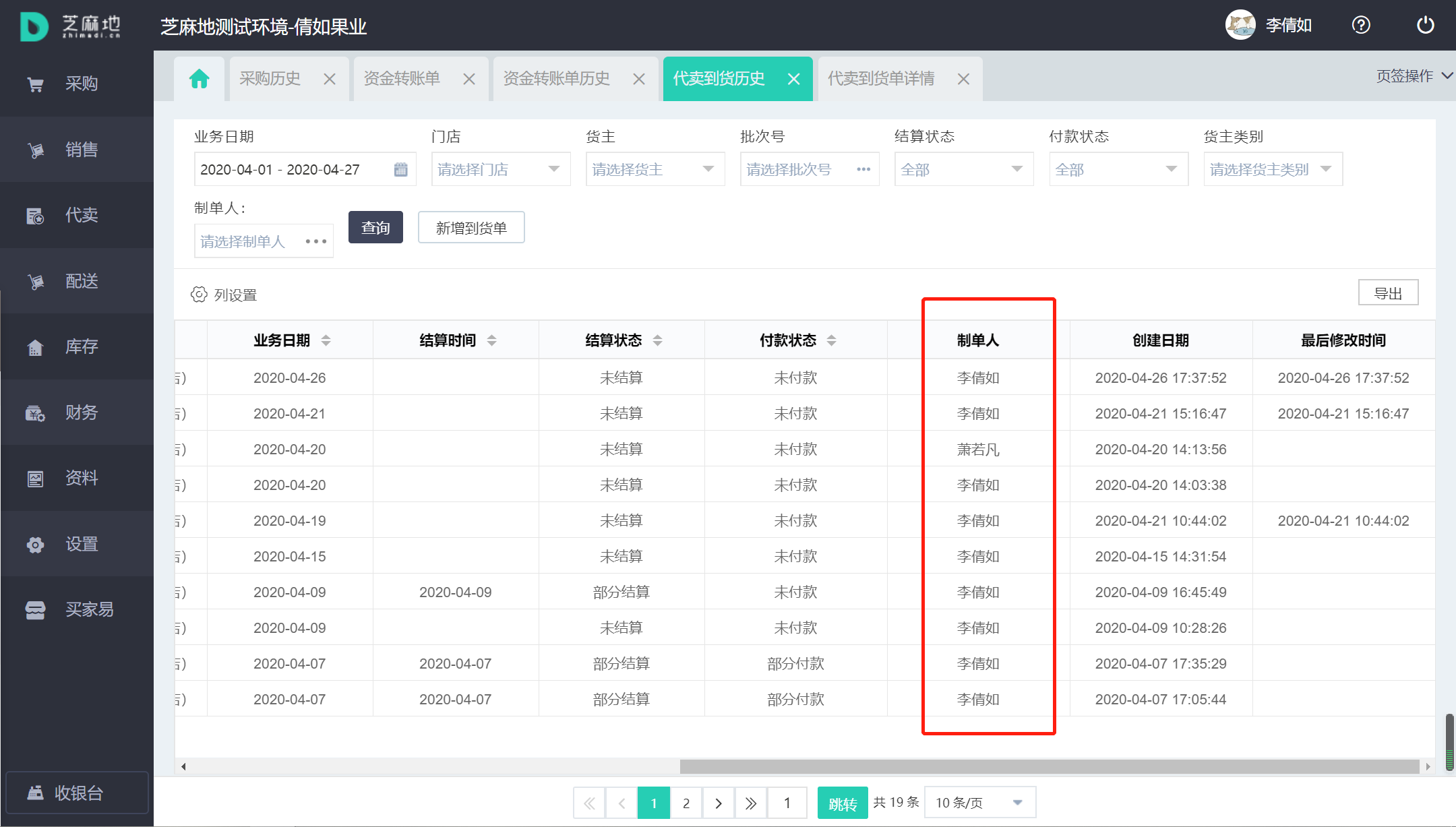
Task: Click the 列设置 gear icon
Action: coord(199,295)
